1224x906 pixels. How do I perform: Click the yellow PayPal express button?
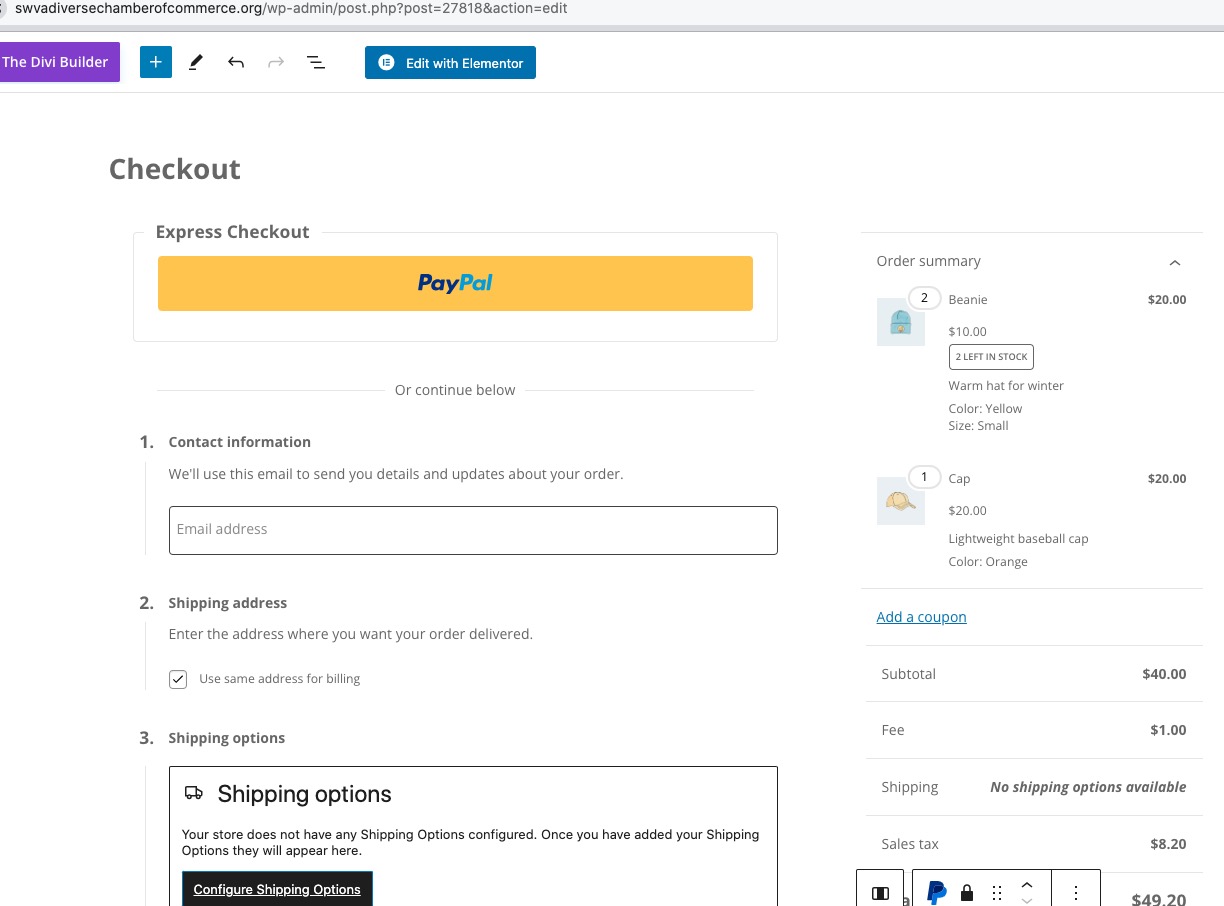[455, 283]
